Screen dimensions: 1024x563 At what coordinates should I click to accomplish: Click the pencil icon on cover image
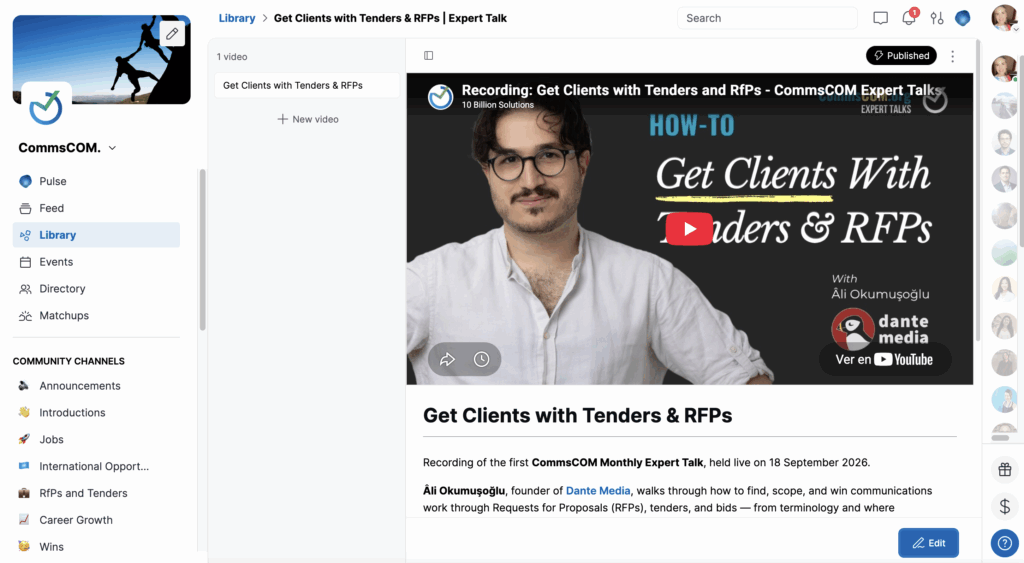coord(172,33)
